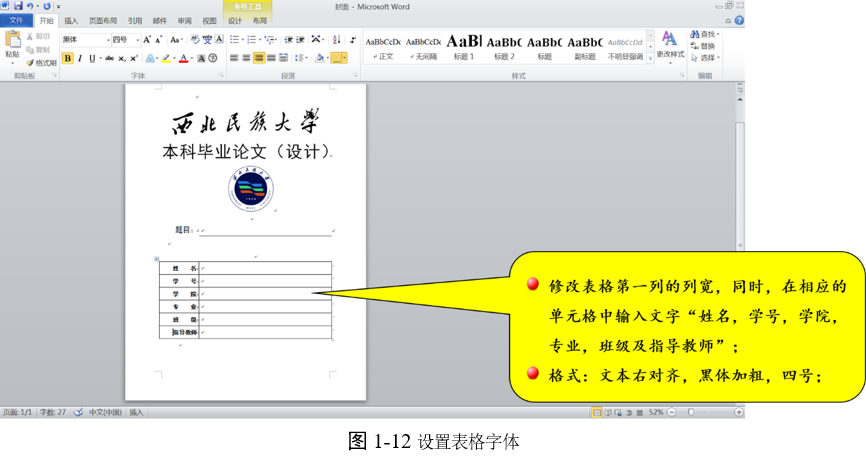Toggle bold formatting
This screenshot has width=866, height=466.
[x=67, y=58]
